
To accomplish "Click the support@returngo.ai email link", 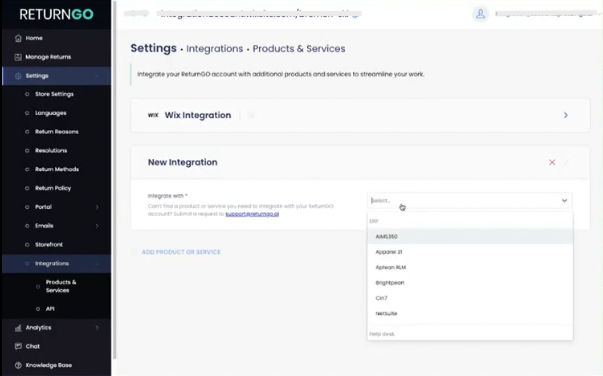I will tap(252, 214).
